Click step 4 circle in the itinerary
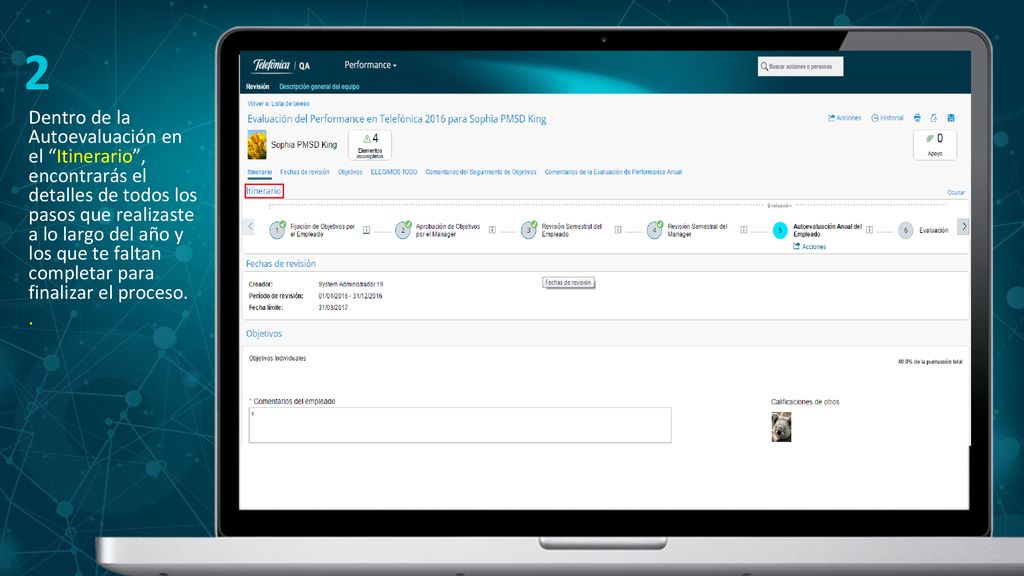Screen dimensions: 1024x576 654,230
